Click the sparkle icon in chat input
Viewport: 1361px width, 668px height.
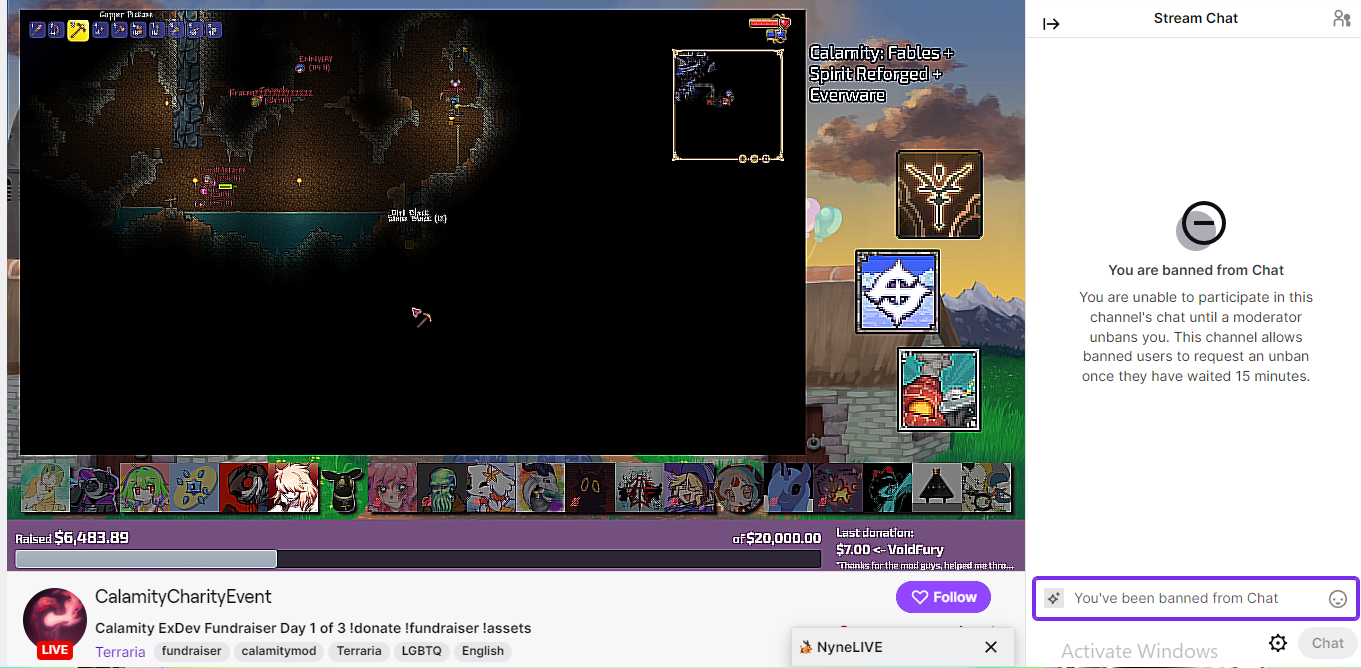point(1053,598)
